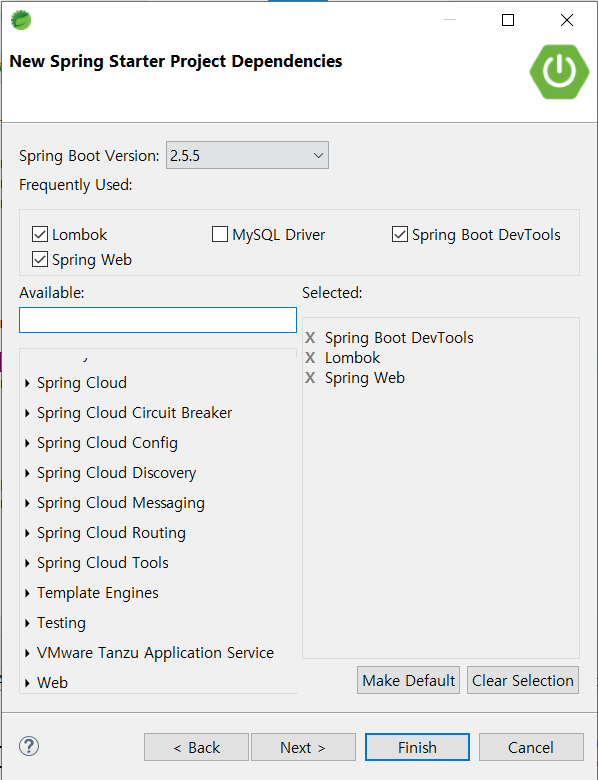Expand the Testing category
This screenshot has height=780, width=598.
coord(27,623)
